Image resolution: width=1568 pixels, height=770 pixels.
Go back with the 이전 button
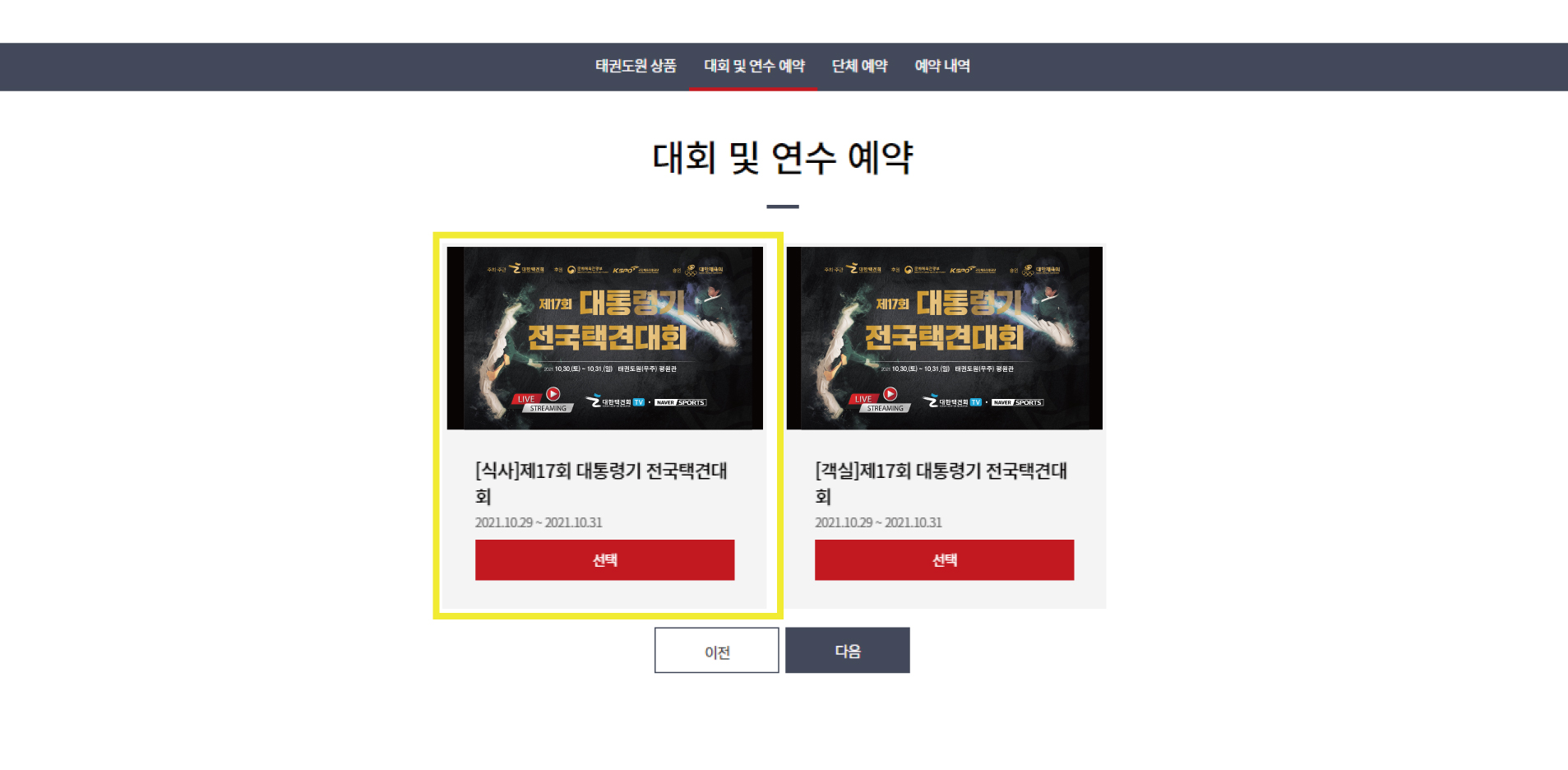[x=717, y=651]
